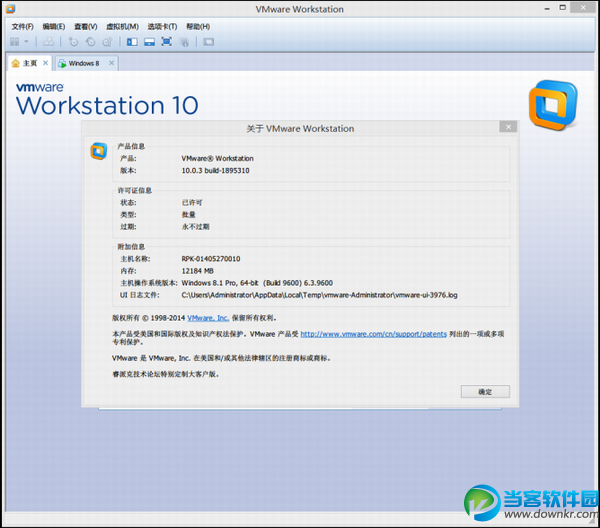Image resolution: width=600 pixels, height=528 pixels.
Task: Click license status 已许可
Action: [x=192, y=203]
